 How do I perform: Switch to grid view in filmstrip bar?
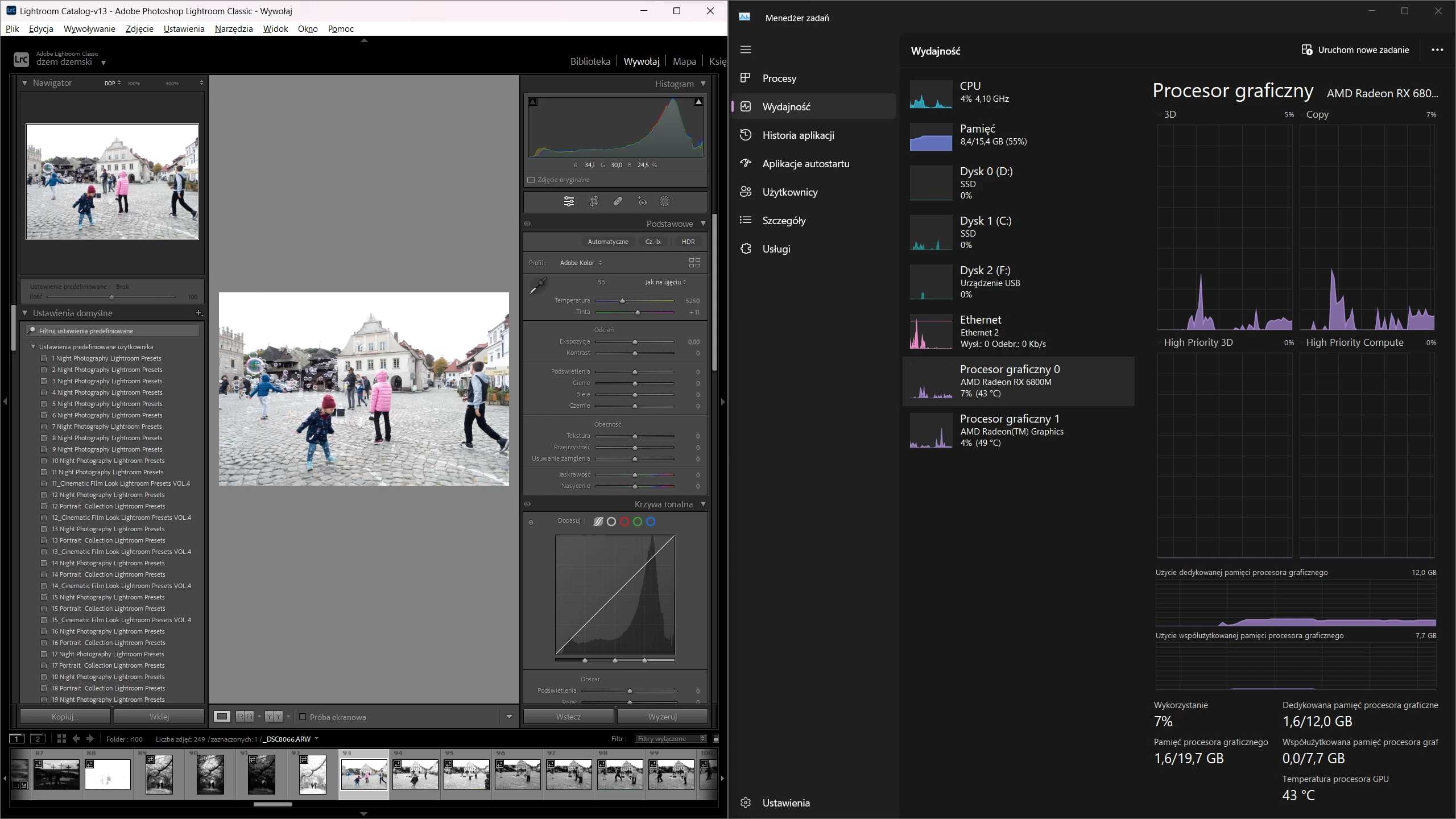click(x=61, y=738)
